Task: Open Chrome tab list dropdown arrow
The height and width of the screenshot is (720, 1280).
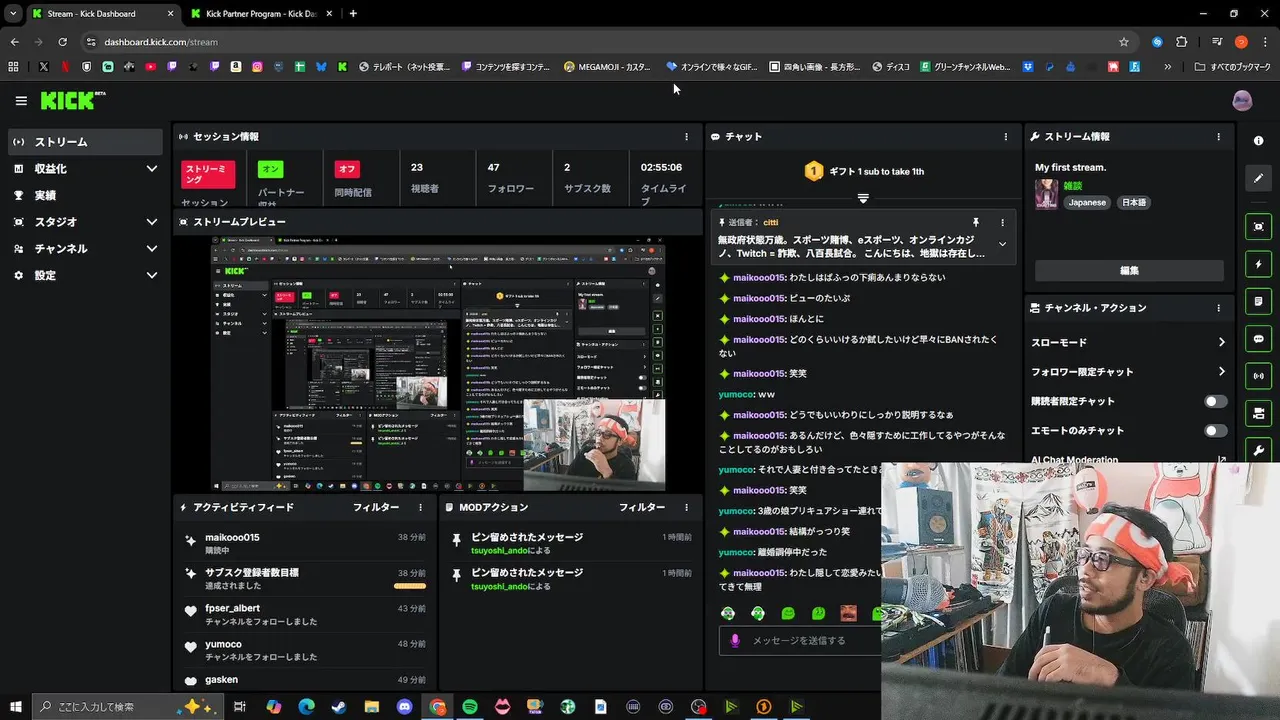Action: [x=13, y=13]
